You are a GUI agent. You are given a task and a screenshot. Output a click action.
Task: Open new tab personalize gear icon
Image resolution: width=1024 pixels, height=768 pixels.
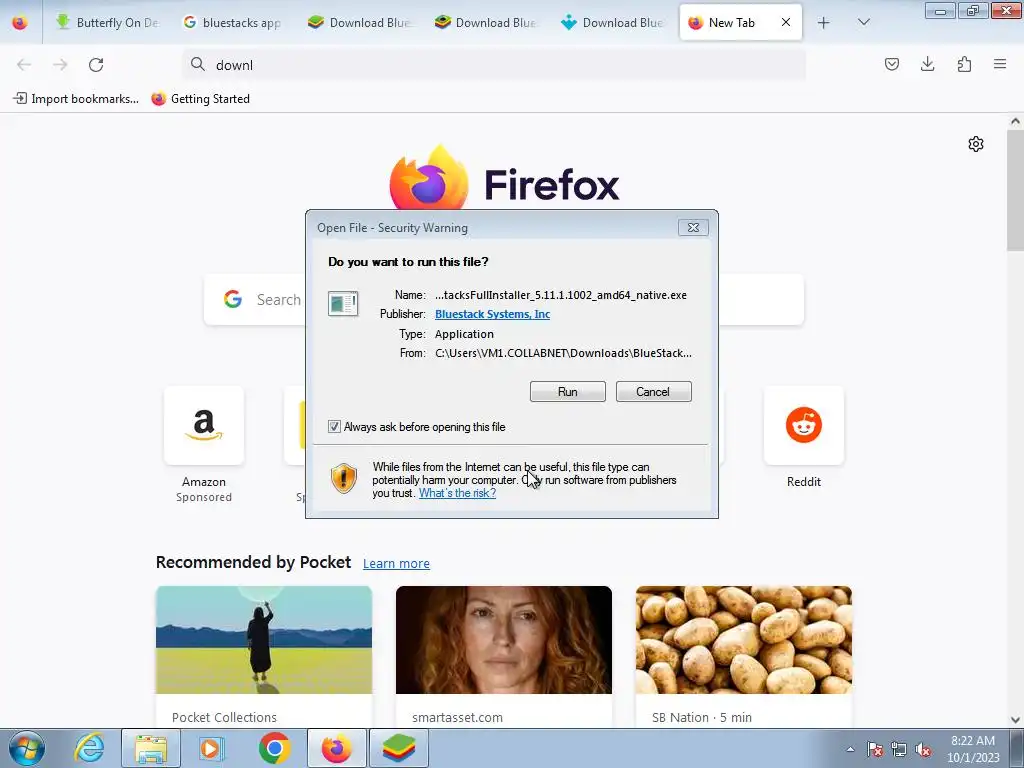[976, 144]
